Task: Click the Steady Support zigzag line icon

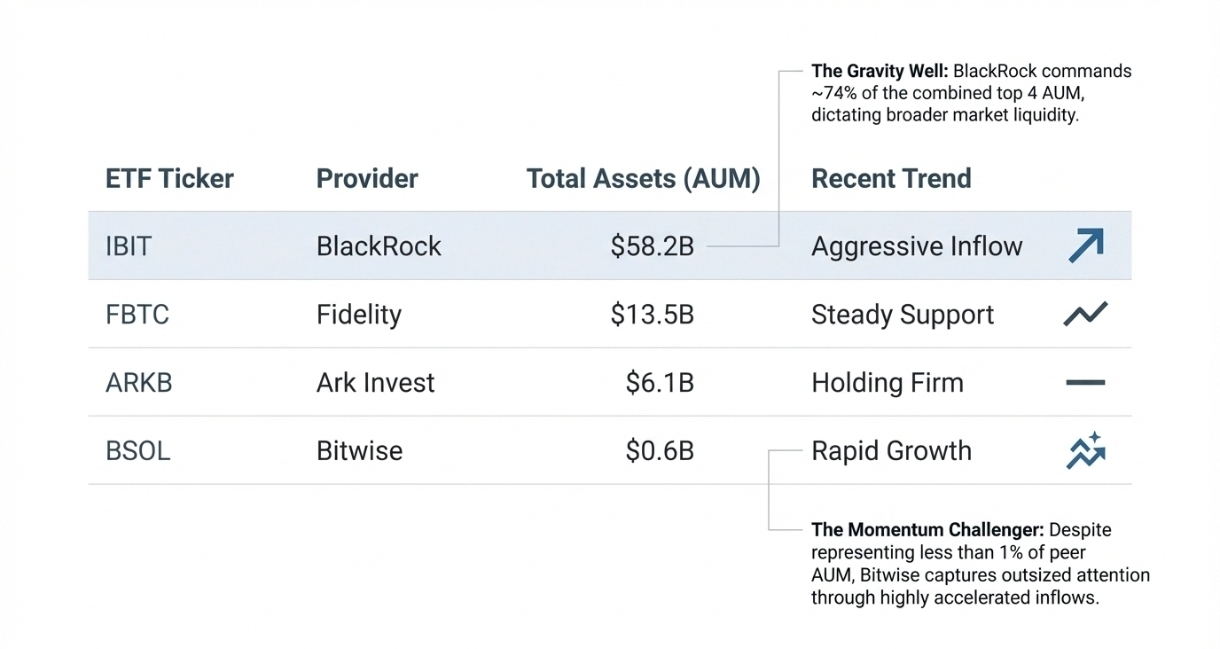Action: pyautogui.click(x=1085, y=314)
